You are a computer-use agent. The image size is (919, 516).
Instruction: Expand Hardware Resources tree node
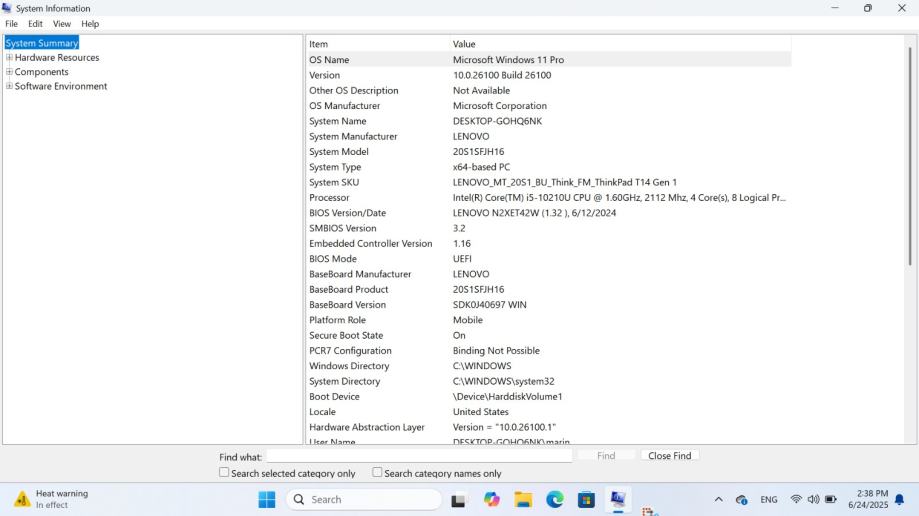(9, 57)
